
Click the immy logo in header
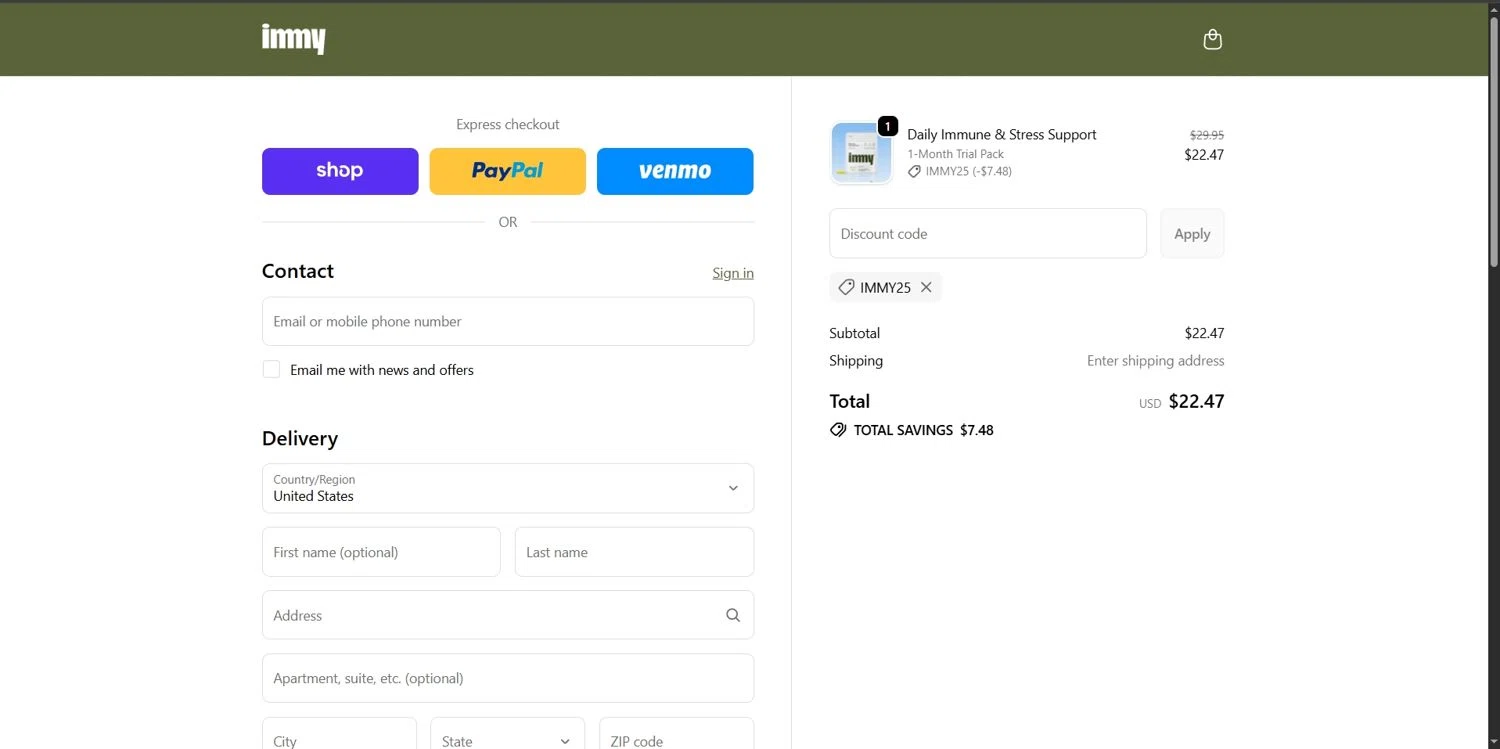(x=293, y=39)
